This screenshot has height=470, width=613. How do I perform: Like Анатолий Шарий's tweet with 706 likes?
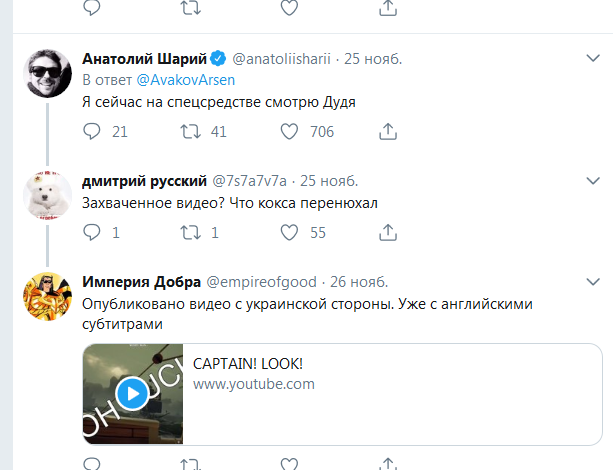(290, 131)
